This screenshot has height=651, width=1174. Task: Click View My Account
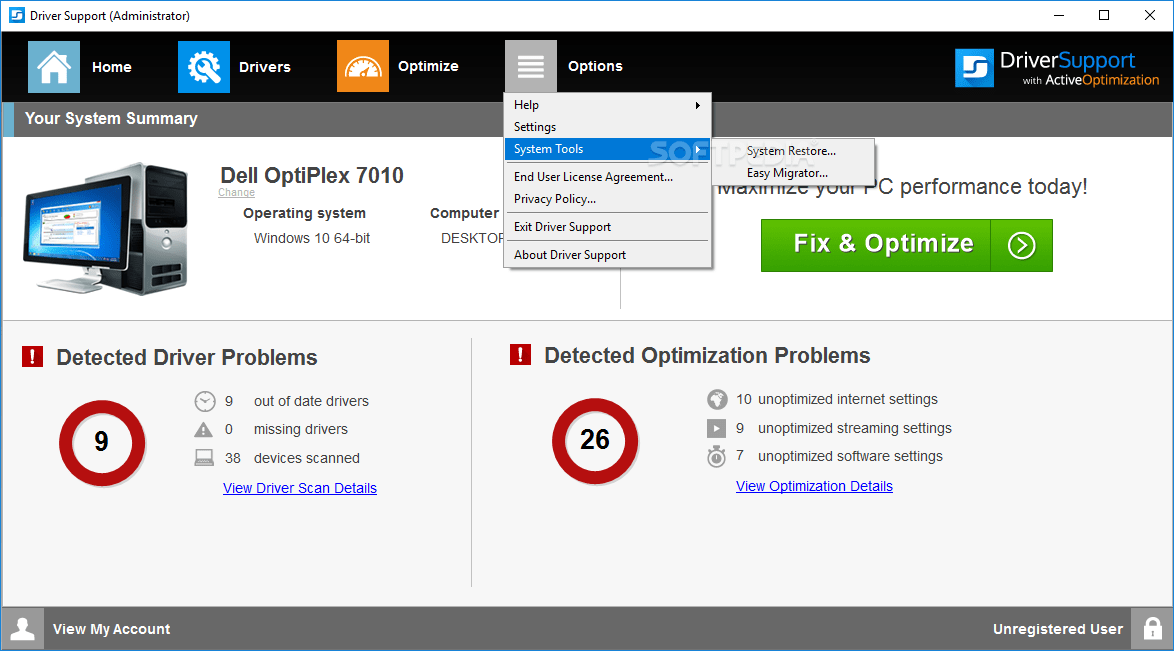pyautogui.click(x=112, y=629)
